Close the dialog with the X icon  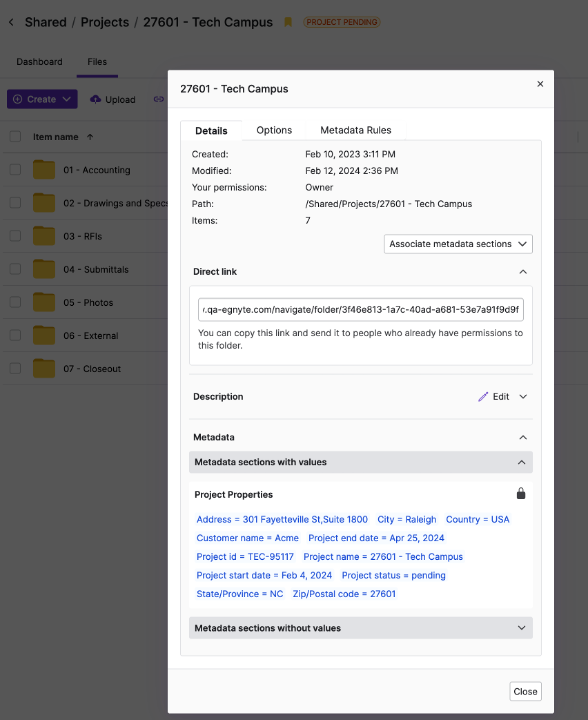pyautogui.click(x=540, y=84)
